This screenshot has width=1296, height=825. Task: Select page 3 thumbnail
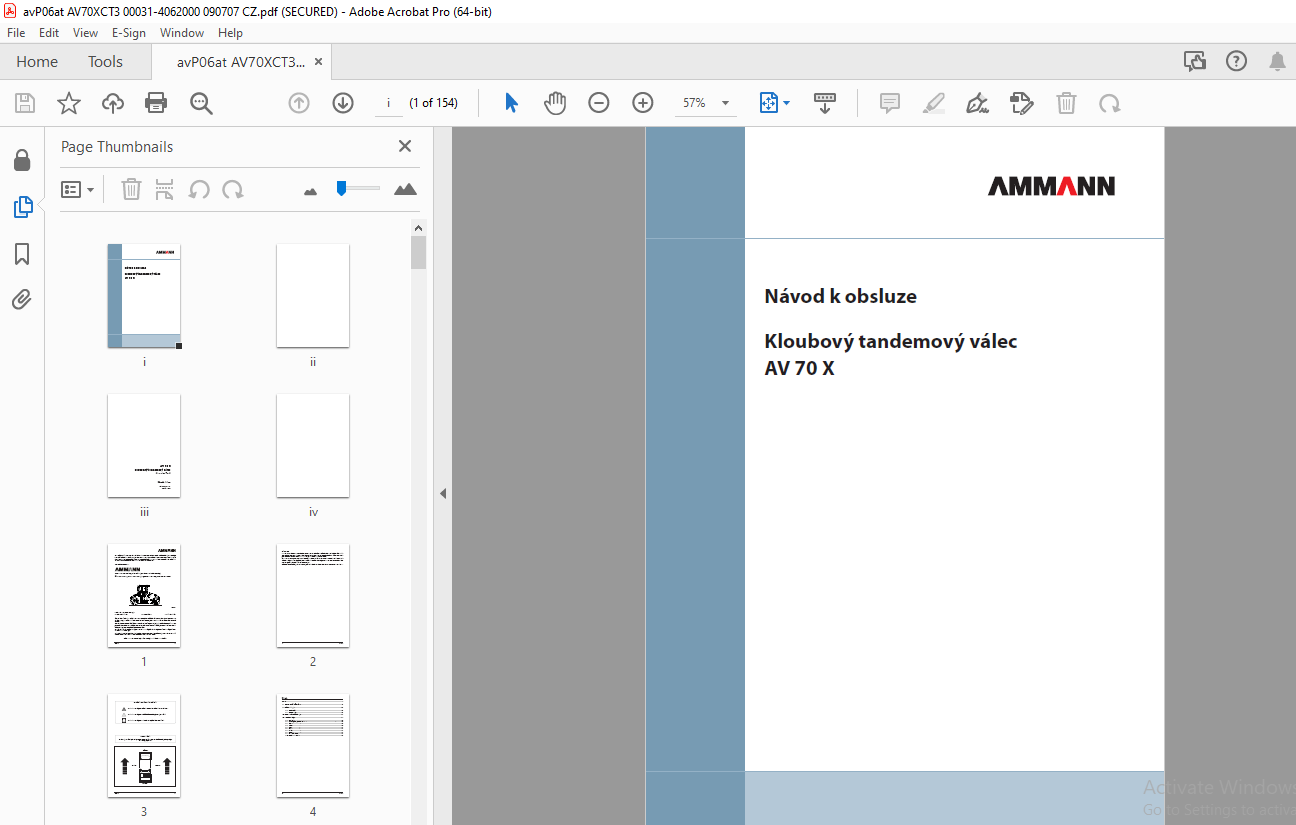(144, 746)
